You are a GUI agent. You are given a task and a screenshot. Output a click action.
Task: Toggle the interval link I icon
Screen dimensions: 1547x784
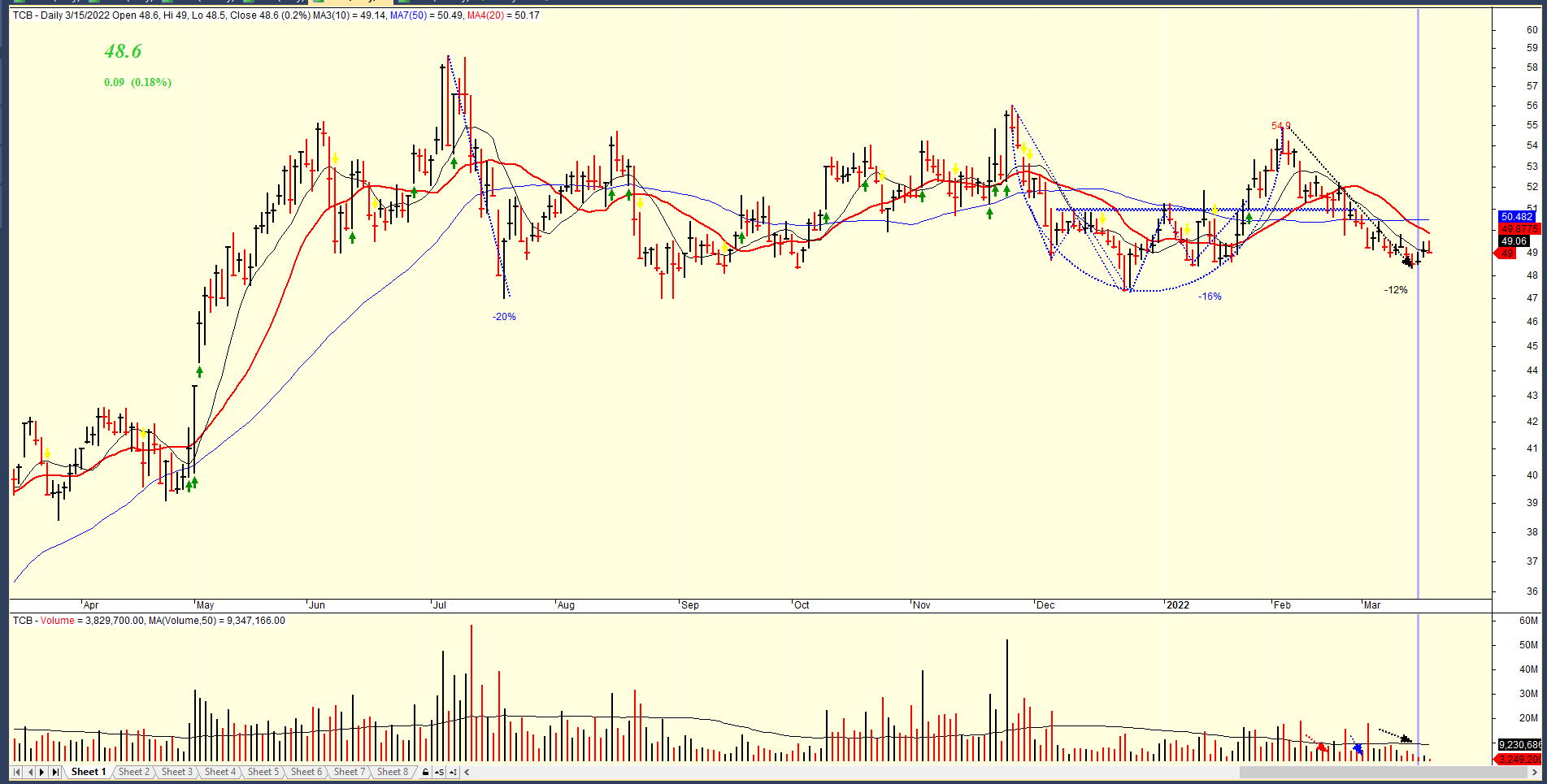coord(453,772)
